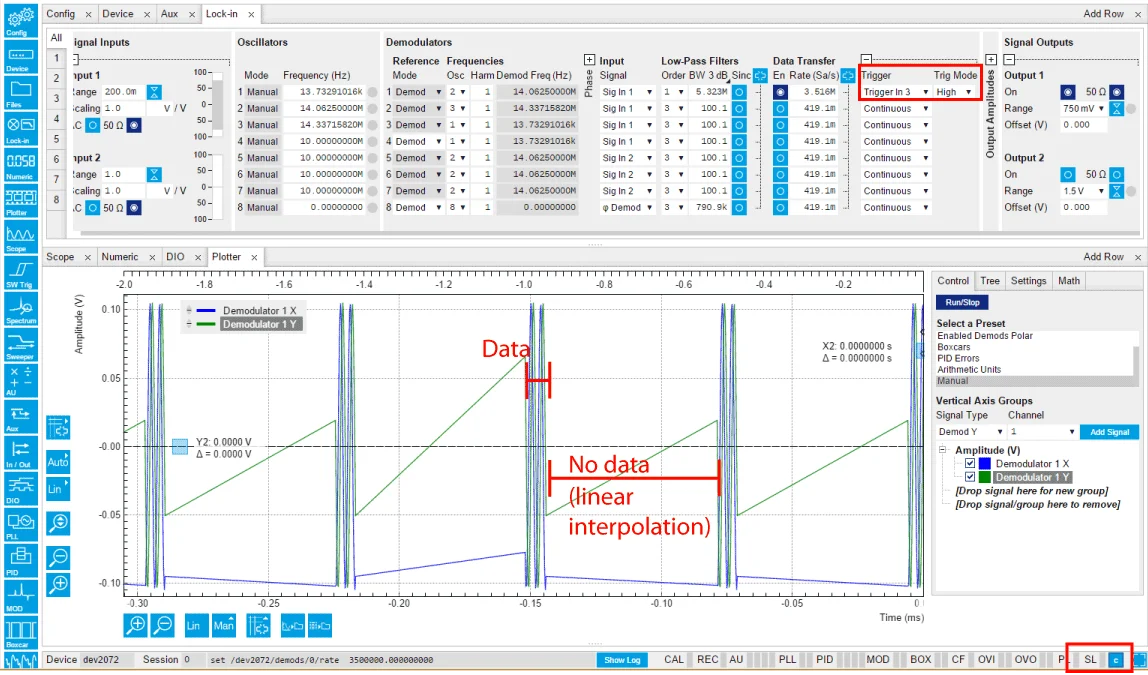Viewport: 1148px width, 675px height.
Task: Open the Config sidebar icon
Action: 20,20
